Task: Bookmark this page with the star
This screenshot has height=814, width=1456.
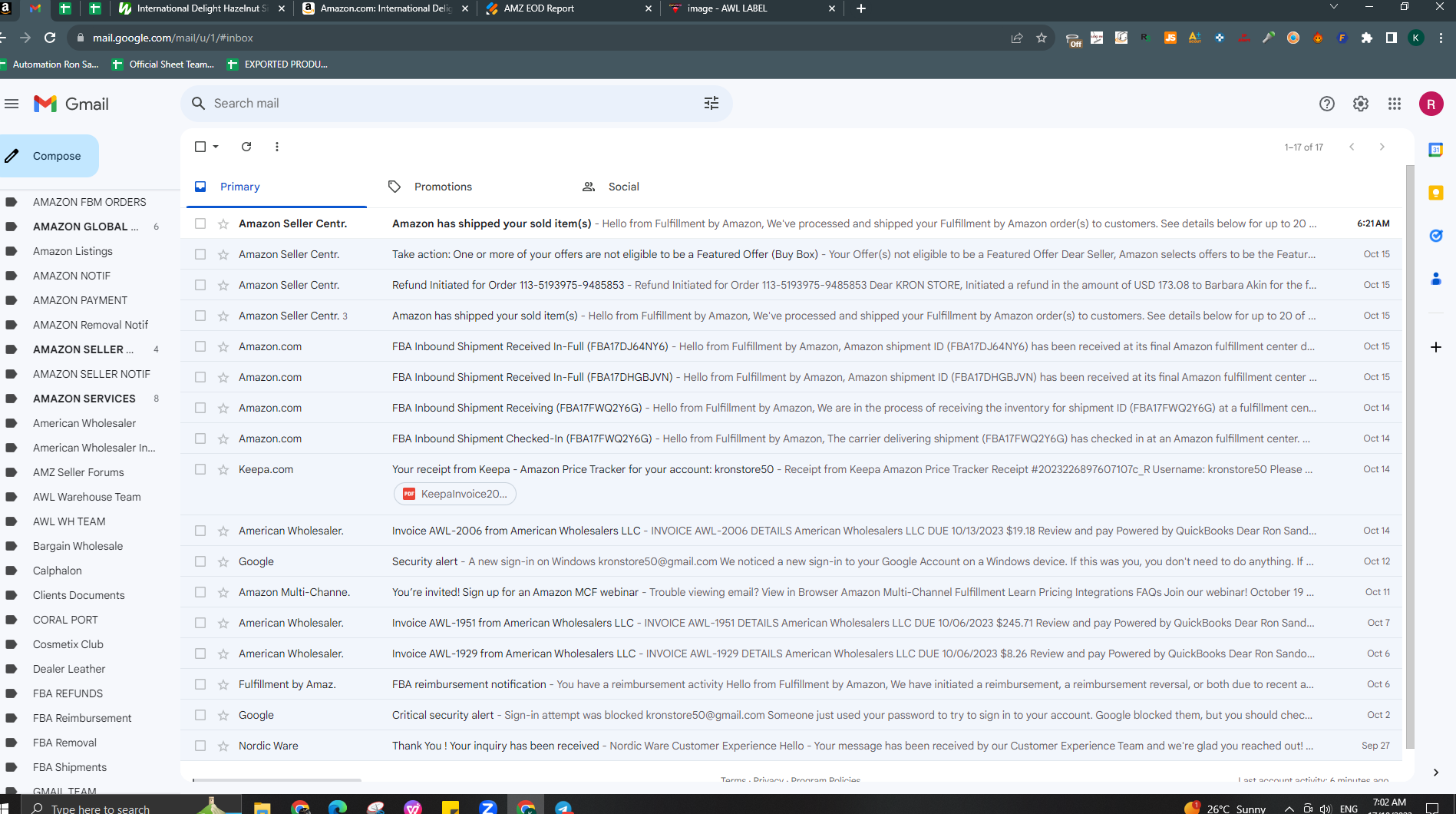Action: tap(1042, 38)
